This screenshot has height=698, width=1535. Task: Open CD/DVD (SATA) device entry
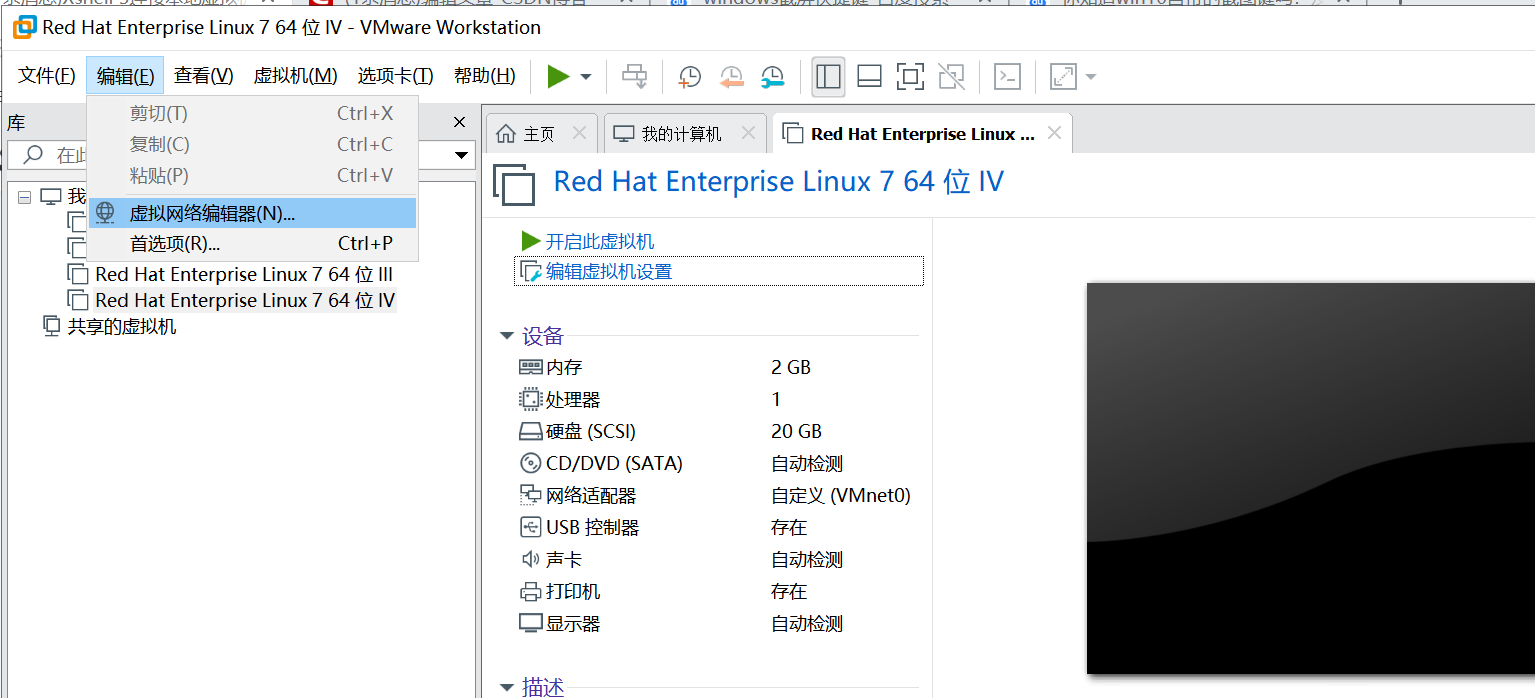[614, 463]
